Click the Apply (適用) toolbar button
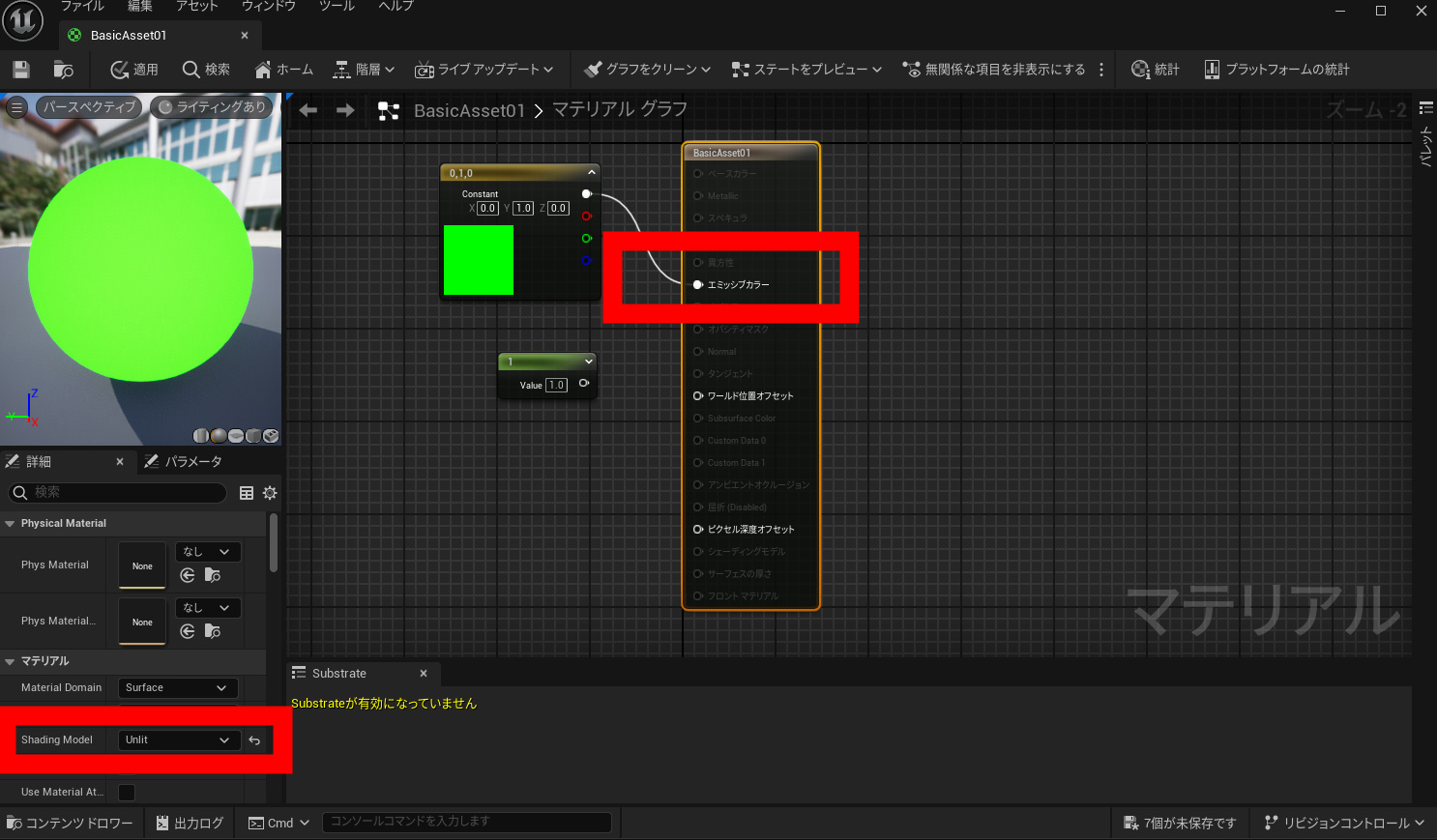The image size is (1437, 840). 134,70
